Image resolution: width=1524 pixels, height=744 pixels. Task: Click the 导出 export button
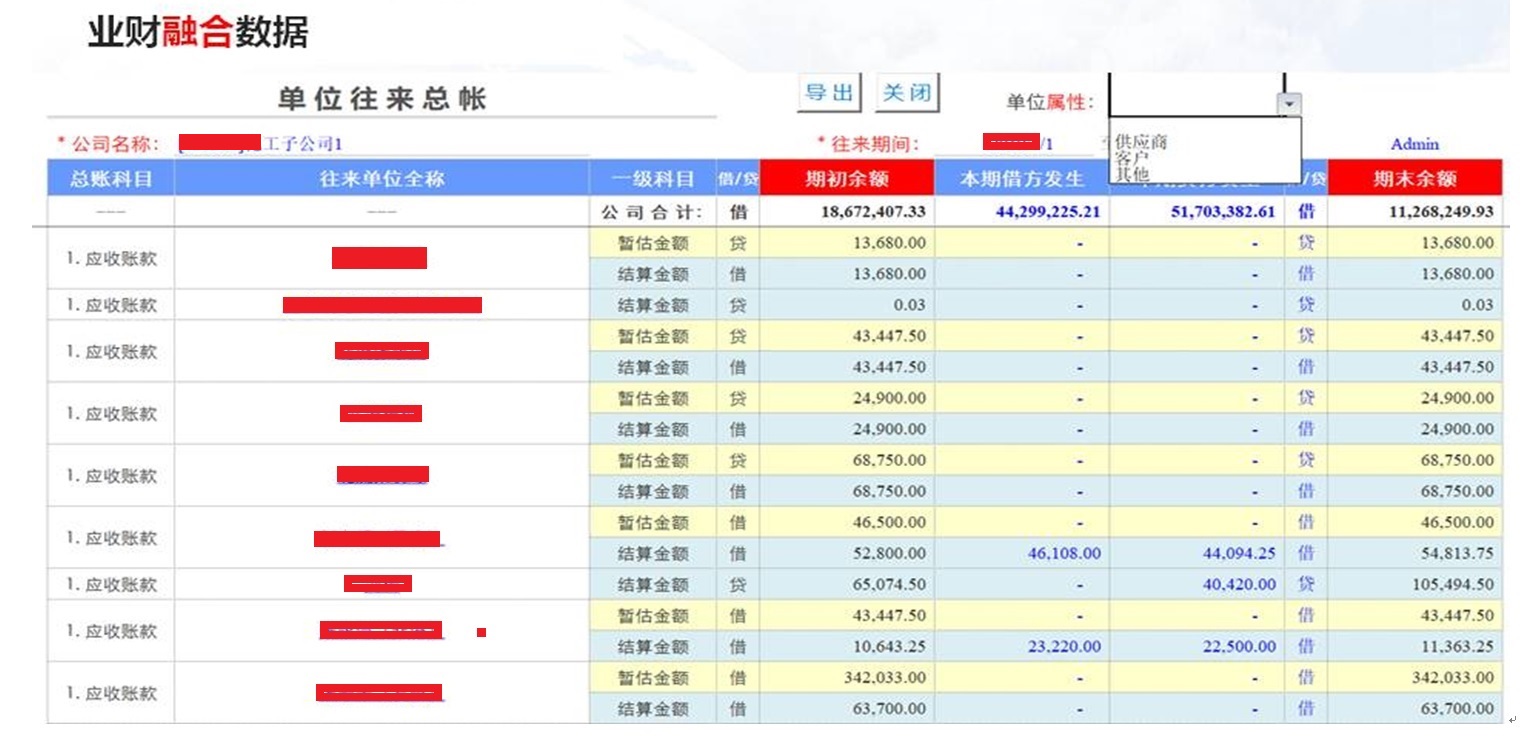830,93
